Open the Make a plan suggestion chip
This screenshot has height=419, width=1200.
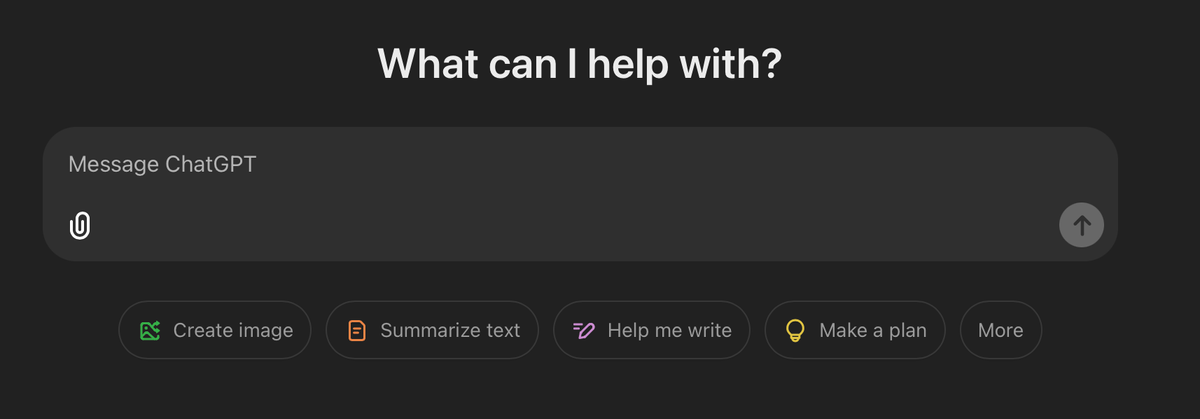855,330
